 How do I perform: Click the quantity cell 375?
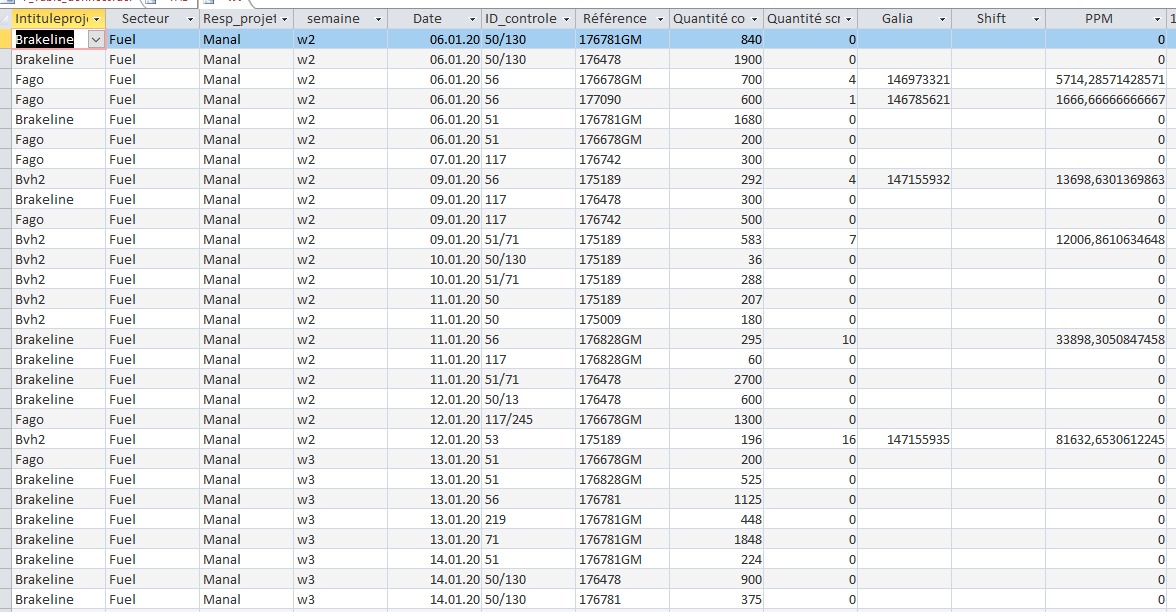coord(716,599)
